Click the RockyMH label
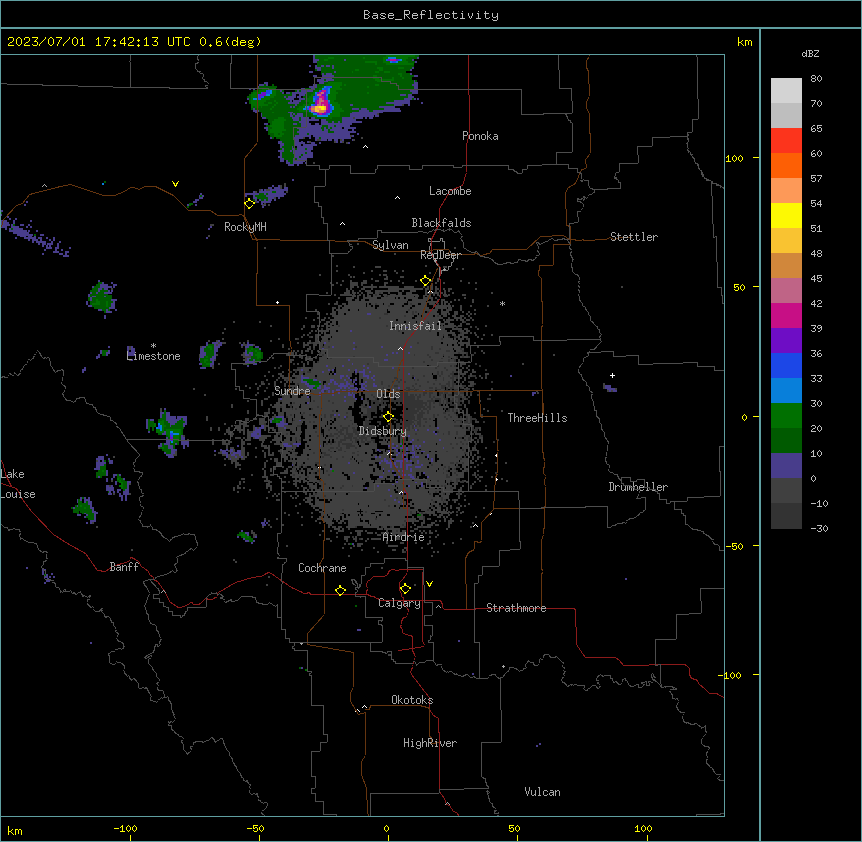Screen dimensions: 862x842 [x=245, y=227]
